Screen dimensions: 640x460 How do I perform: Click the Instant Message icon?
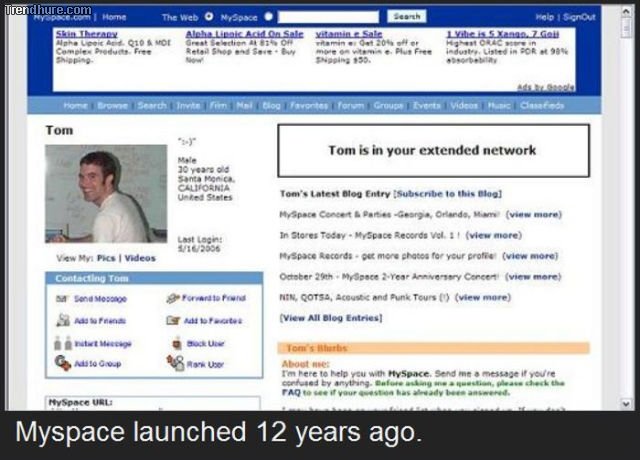click(x=62, y=343)
